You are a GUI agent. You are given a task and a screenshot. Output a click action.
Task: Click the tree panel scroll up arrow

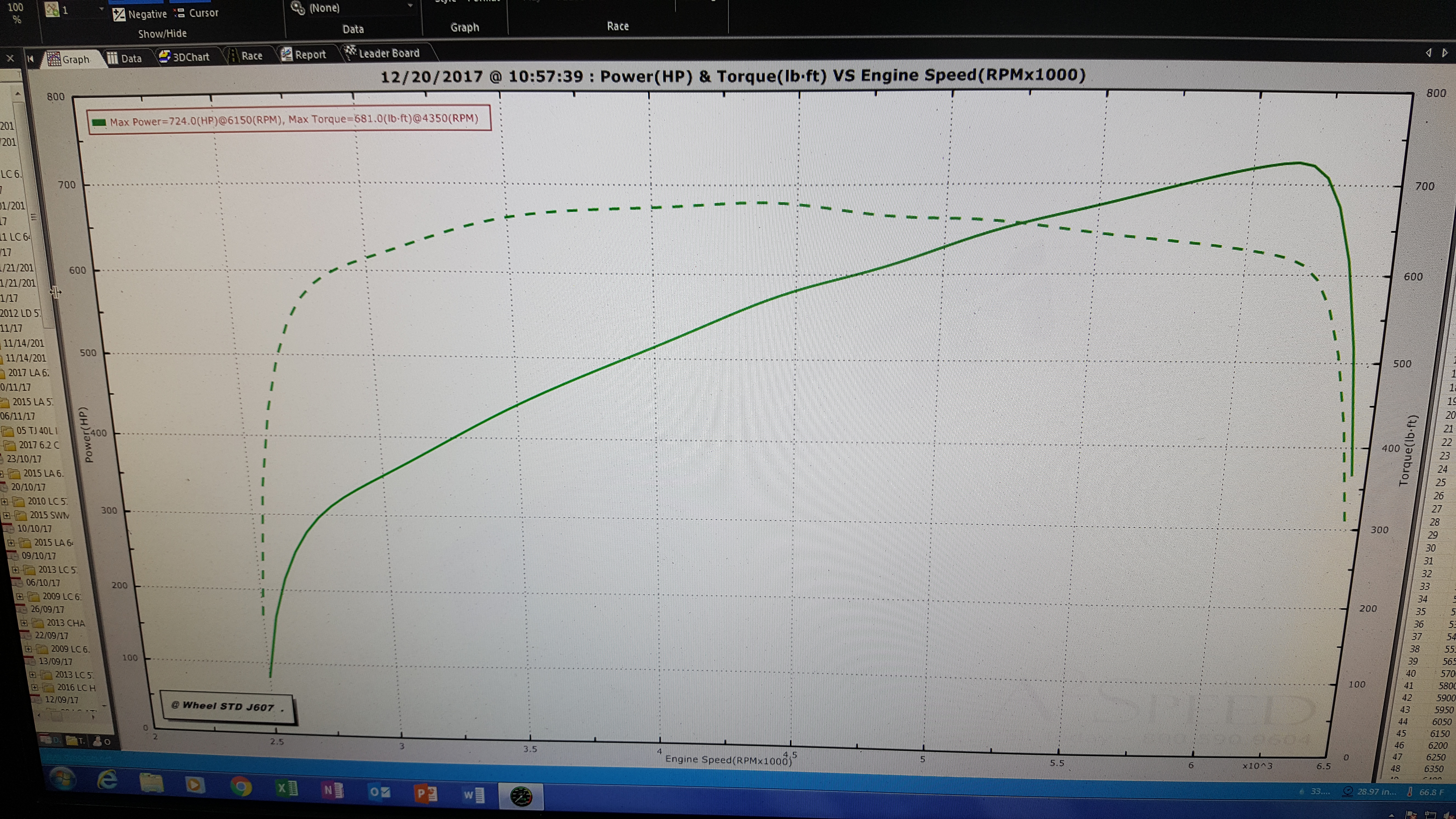(x=18, y=93)
